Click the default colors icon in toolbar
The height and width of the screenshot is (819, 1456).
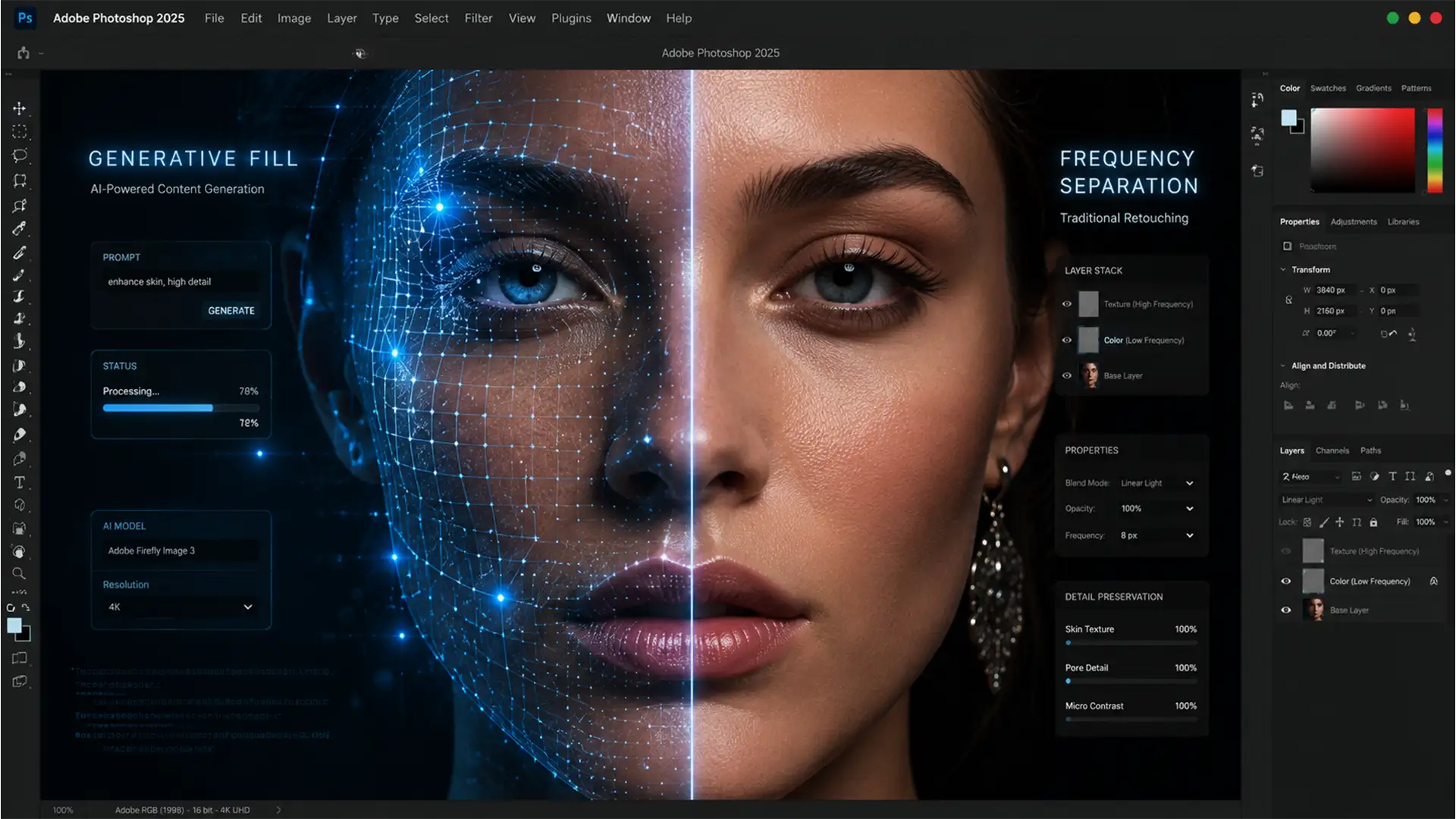[x=11, y=607]
